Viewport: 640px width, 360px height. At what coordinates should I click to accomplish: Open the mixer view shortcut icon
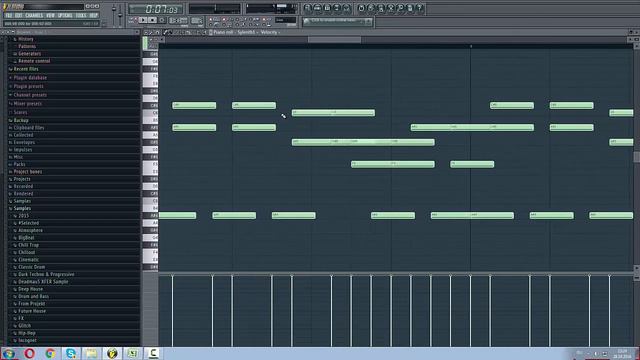pyautogui.click(x=347, y=8)
